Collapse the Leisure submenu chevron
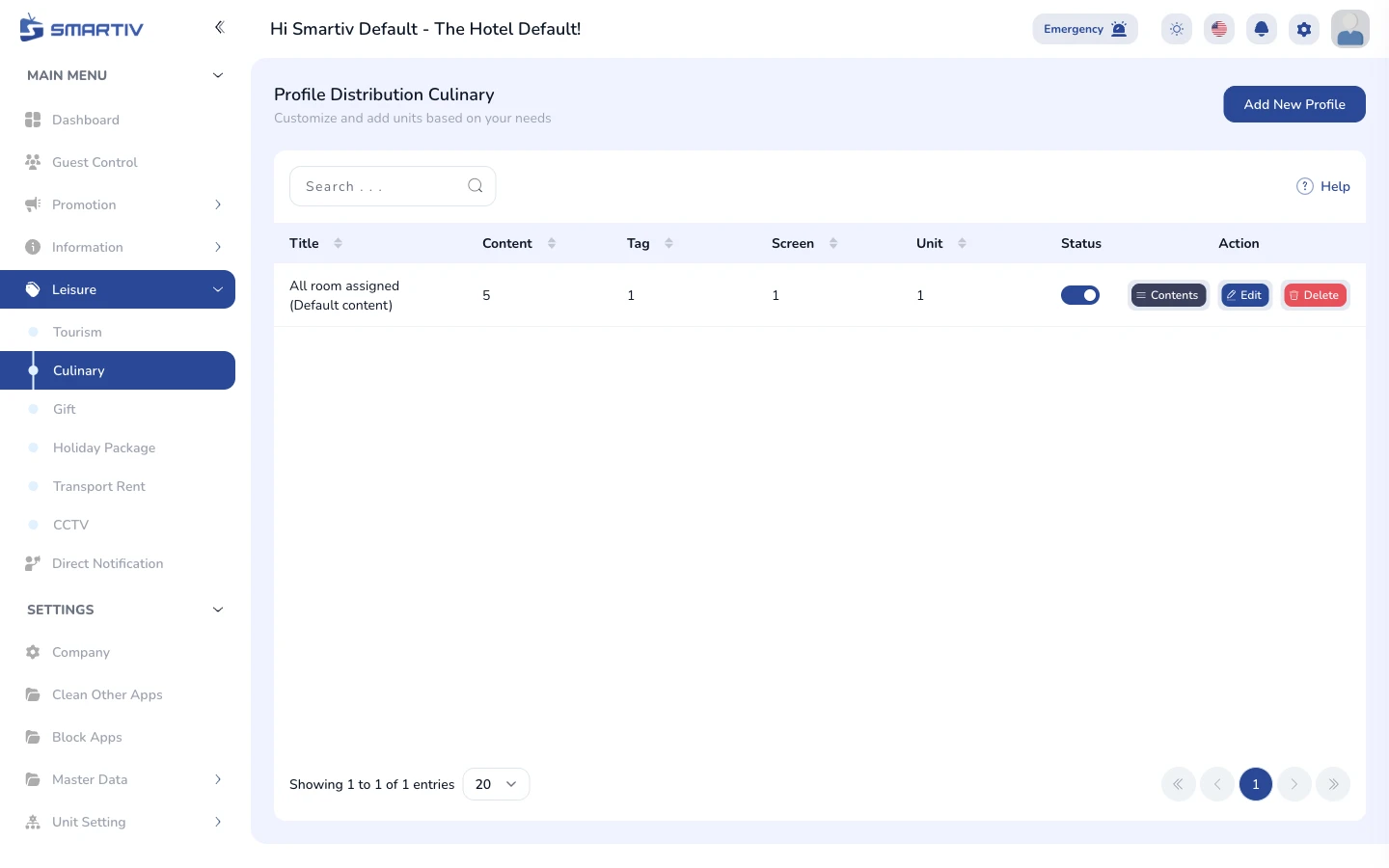1389x868 pixels. pyautogui.click(x=218, y=289)
